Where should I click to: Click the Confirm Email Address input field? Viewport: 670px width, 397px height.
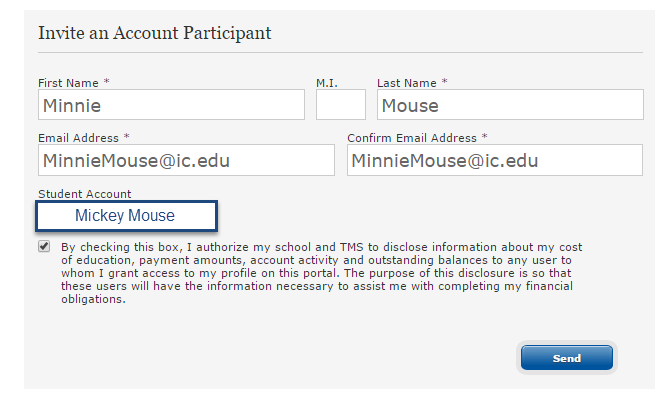pos(495,160)
